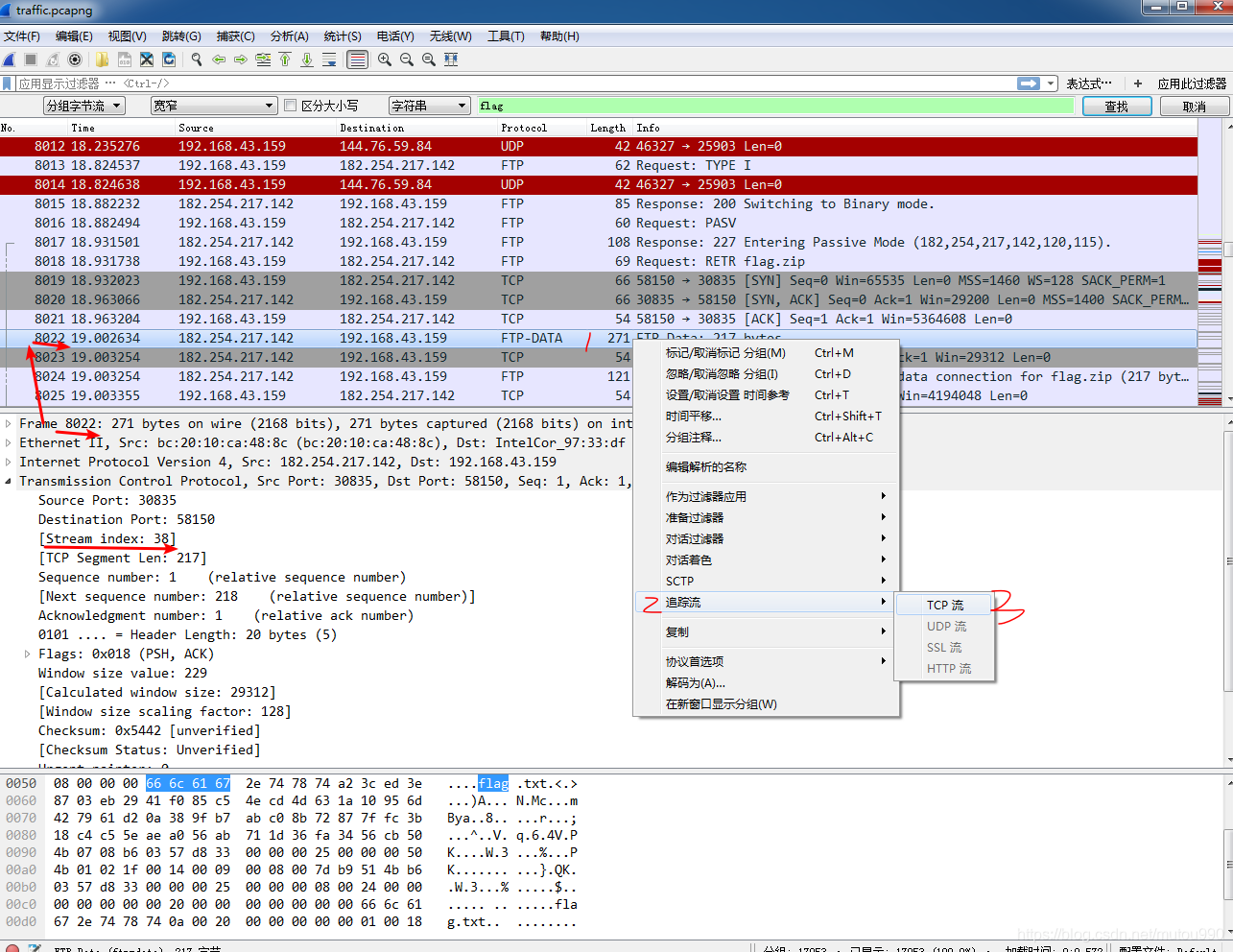Start capturing packets with the shark fin icon
1233x952 pixels.
click(10, 59)
